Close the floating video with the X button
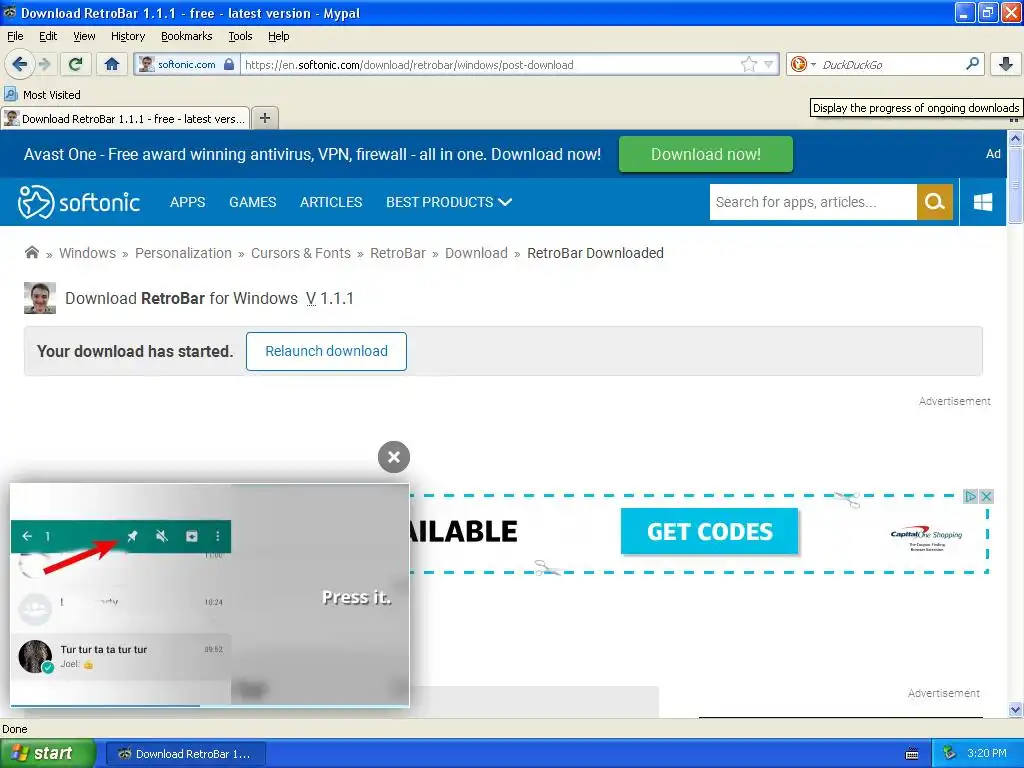Viewport: 1024px width, 768px height. [394, 457]
